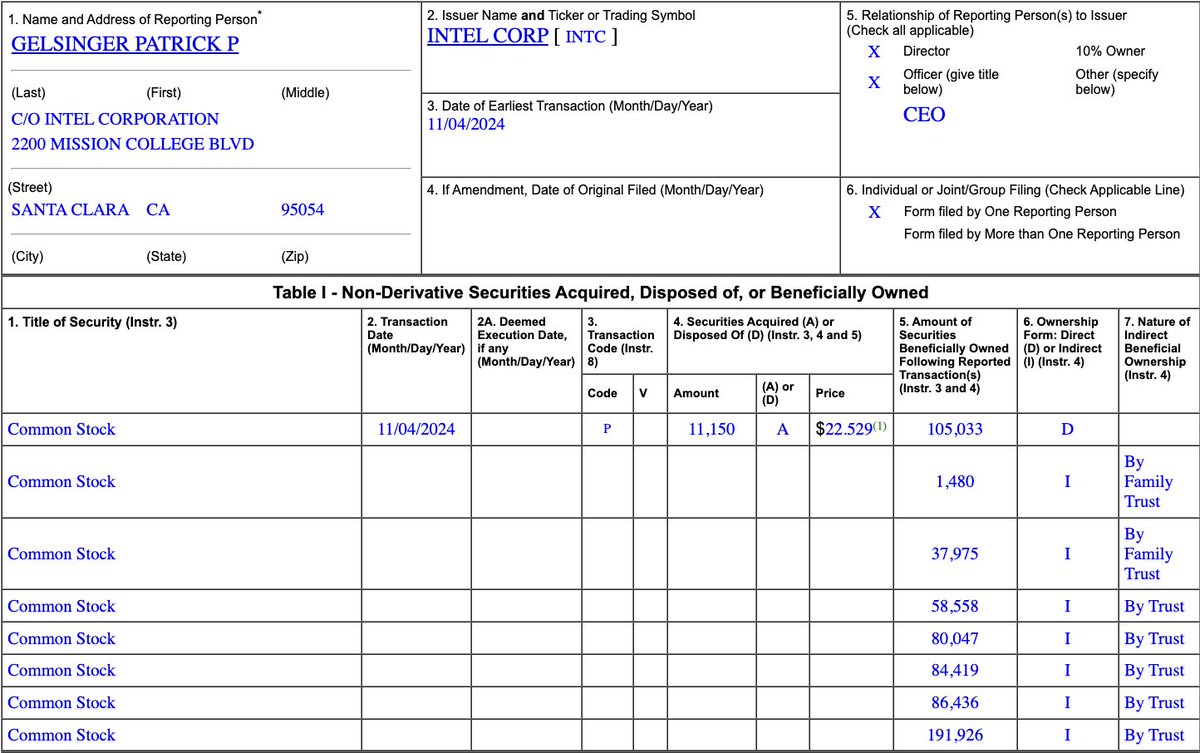Select Common Stock in the 191,926 row
1200x753 pixels.
pyautogui.click(x=61, y=734)
